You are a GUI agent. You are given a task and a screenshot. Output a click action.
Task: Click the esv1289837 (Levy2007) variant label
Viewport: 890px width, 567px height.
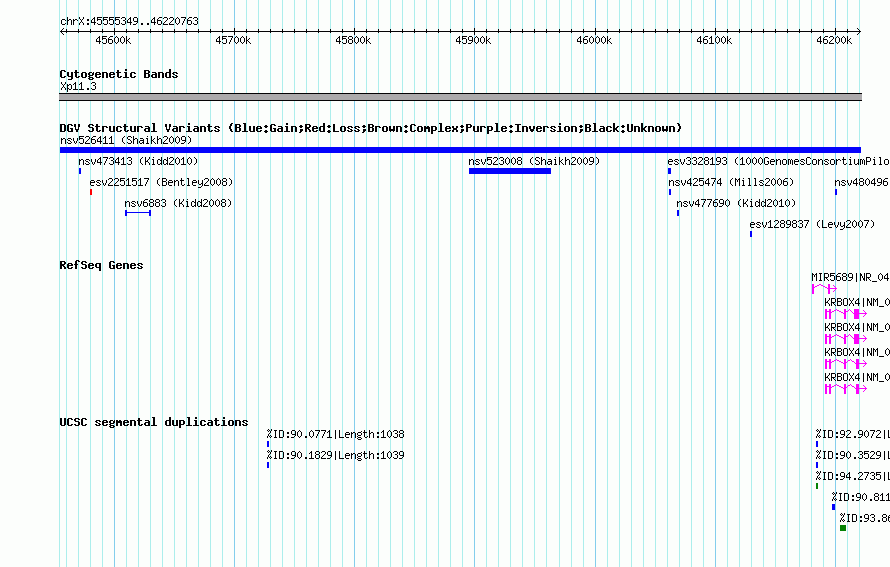pyautogui.click(x=812, y=224)
